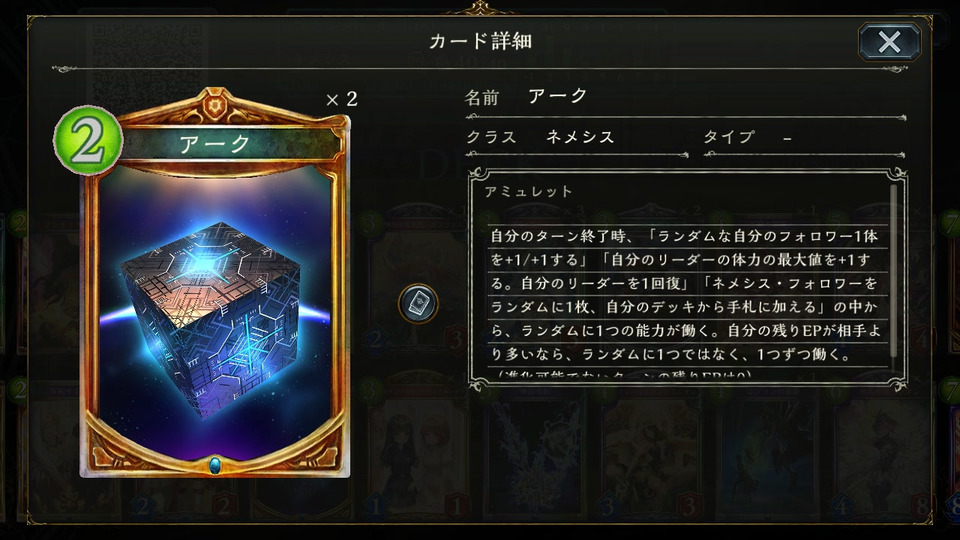Click the タイプ label field
This screenshot has width=960, height=540.
pyautogui.click(x=728, y=137)
